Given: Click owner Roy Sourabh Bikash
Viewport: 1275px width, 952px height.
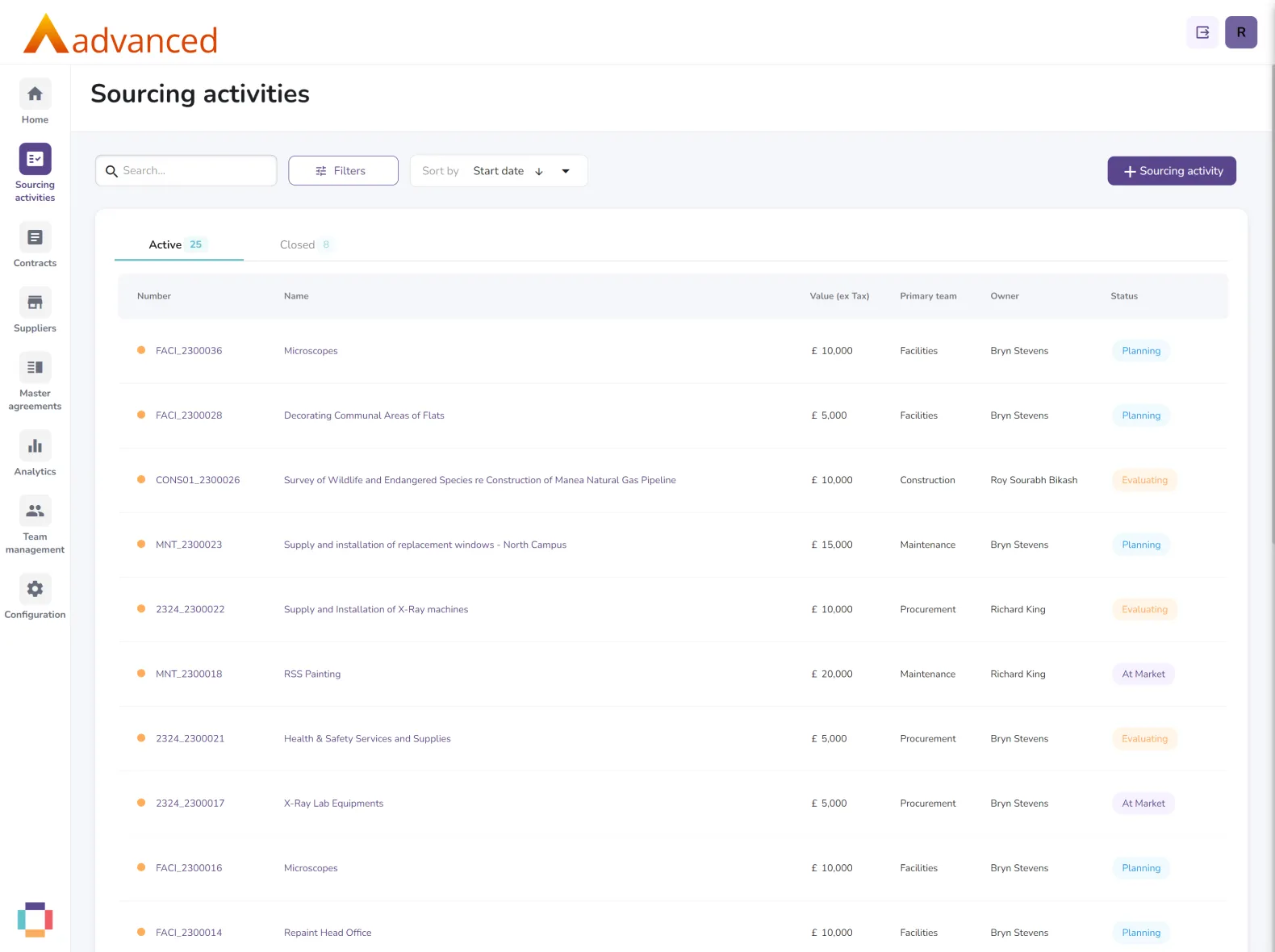Looking at the screenshot, I should [x=1034, y=480].
